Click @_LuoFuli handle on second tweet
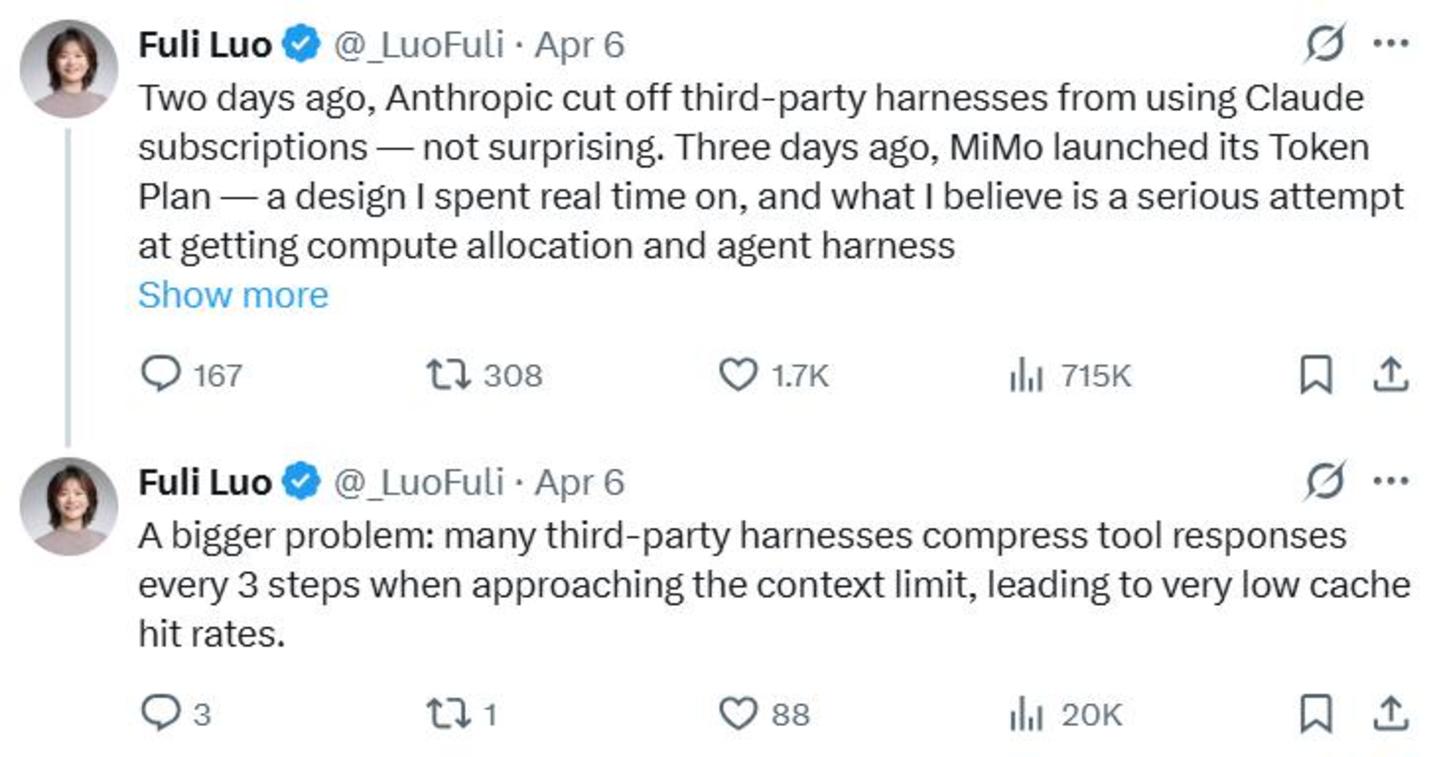The image size is (1439, 757). coord(417,483)
